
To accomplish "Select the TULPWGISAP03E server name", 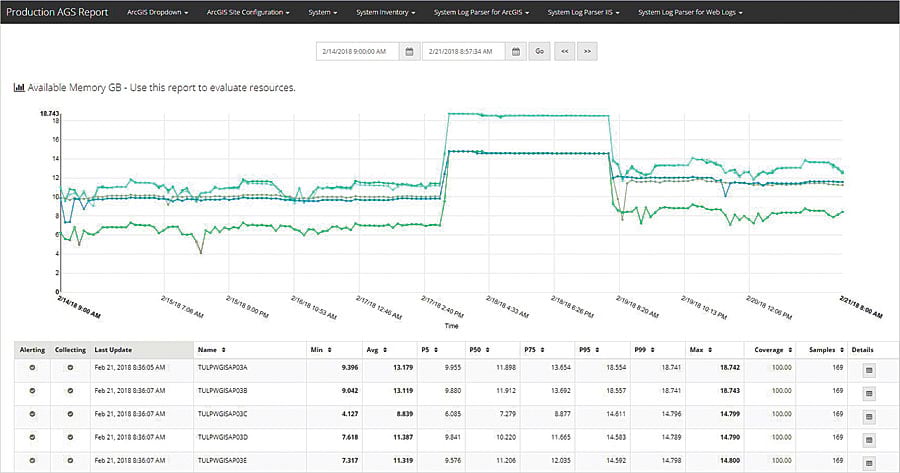I will pyautogui.click(x=222, y=460).
